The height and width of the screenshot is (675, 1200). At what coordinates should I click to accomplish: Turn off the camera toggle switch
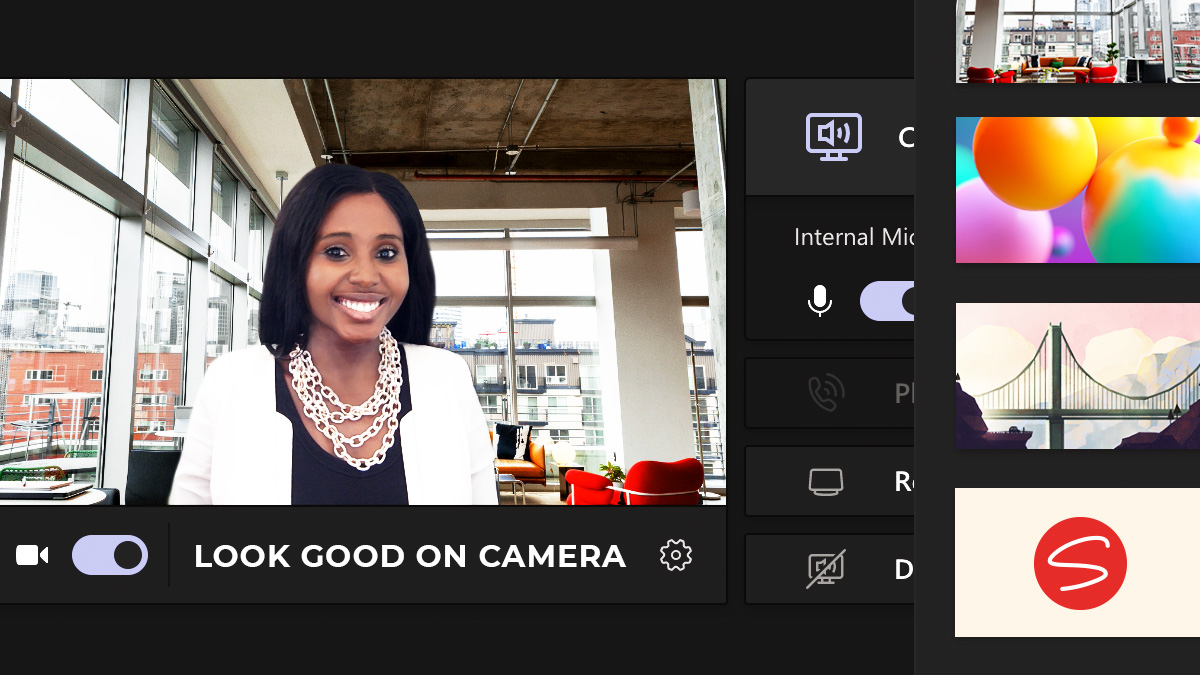(x=110, y=555)
